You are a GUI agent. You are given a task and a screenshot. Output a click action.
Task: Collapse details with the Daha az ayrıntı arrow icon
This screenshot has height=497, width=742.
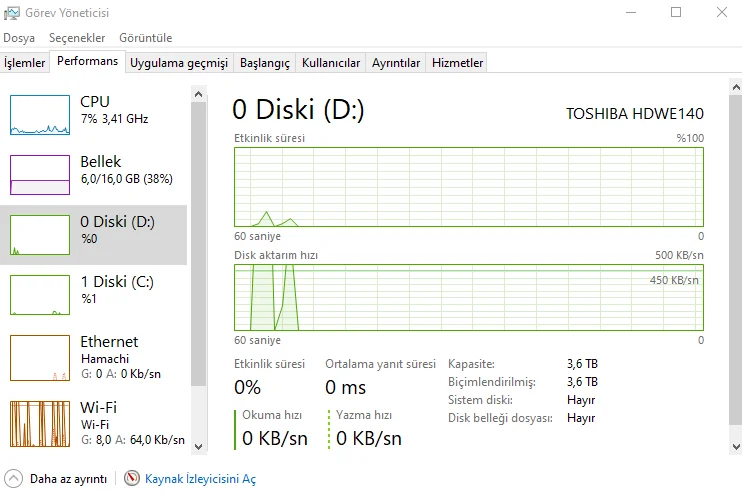pyautogui.click(x=14, y=479)
